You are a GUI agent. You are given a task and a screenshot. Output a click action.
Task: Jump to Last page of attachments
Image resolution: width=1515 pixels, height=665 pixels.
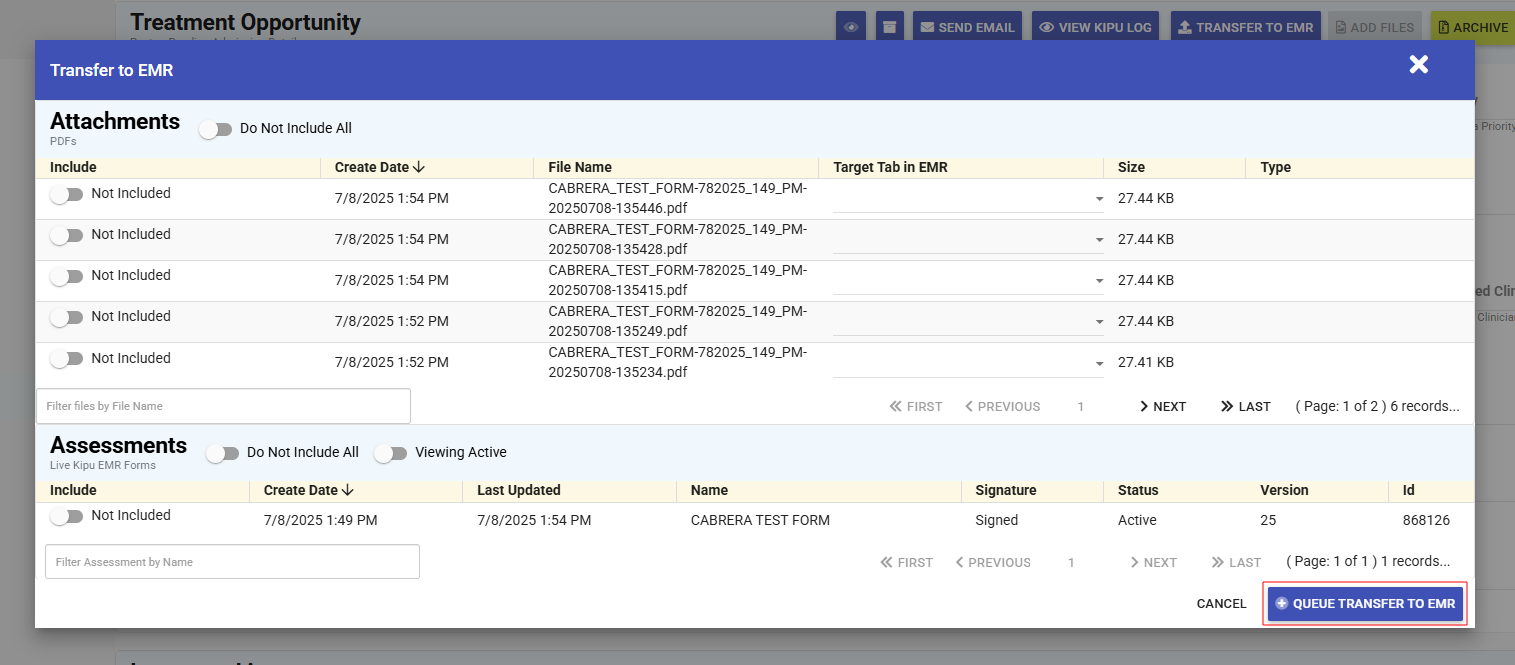[x=1246, y=406]
